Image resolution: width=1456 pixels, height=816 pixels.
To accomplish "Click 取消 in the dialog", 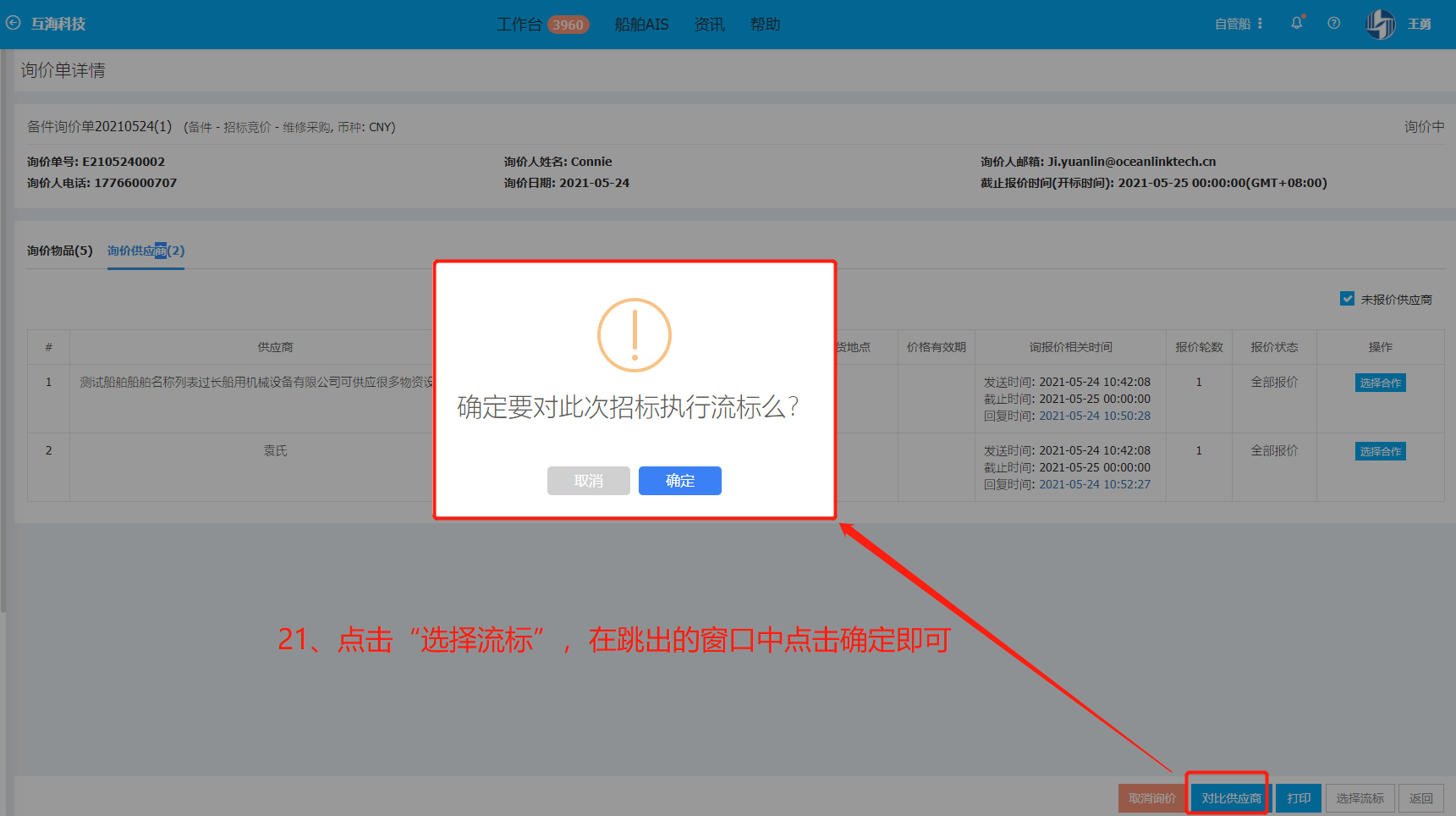I will click(x=589, y=481).
